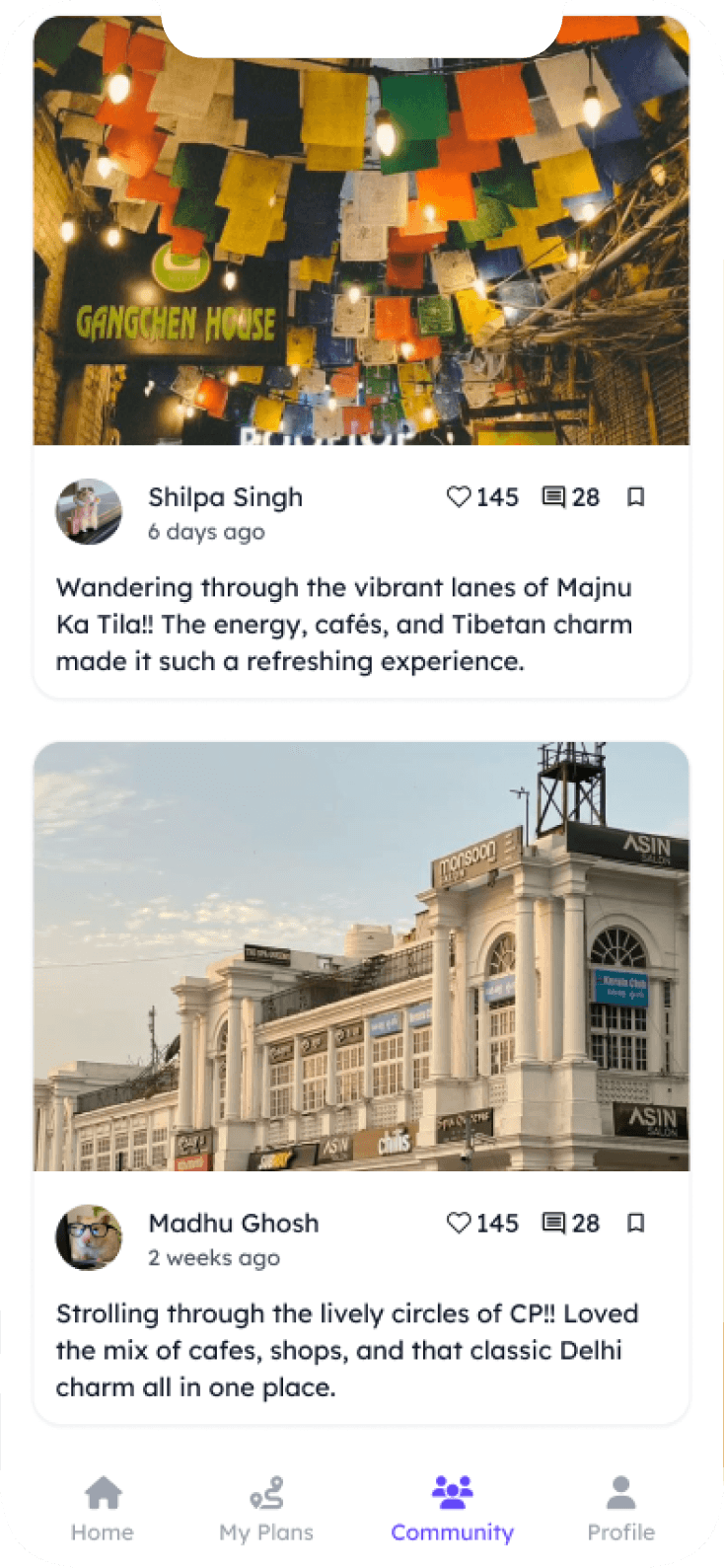Screen dimensions: 724x1568
Task: Go to the Home tab icon
Action: coord(104,1493)
